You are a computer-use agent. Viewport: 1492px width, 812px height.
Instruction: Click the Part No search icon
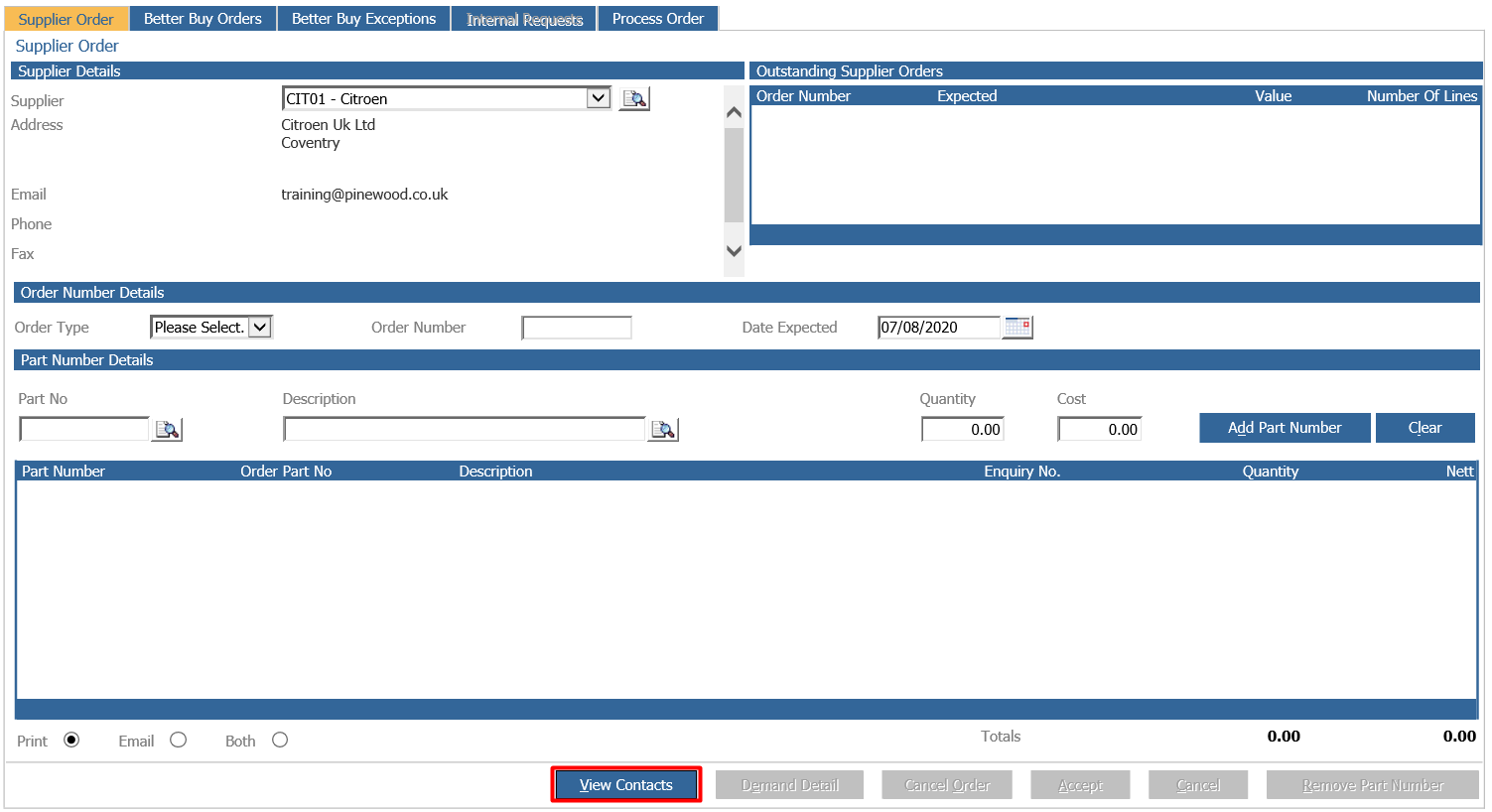pyautogui.click(x=167, y=429)
